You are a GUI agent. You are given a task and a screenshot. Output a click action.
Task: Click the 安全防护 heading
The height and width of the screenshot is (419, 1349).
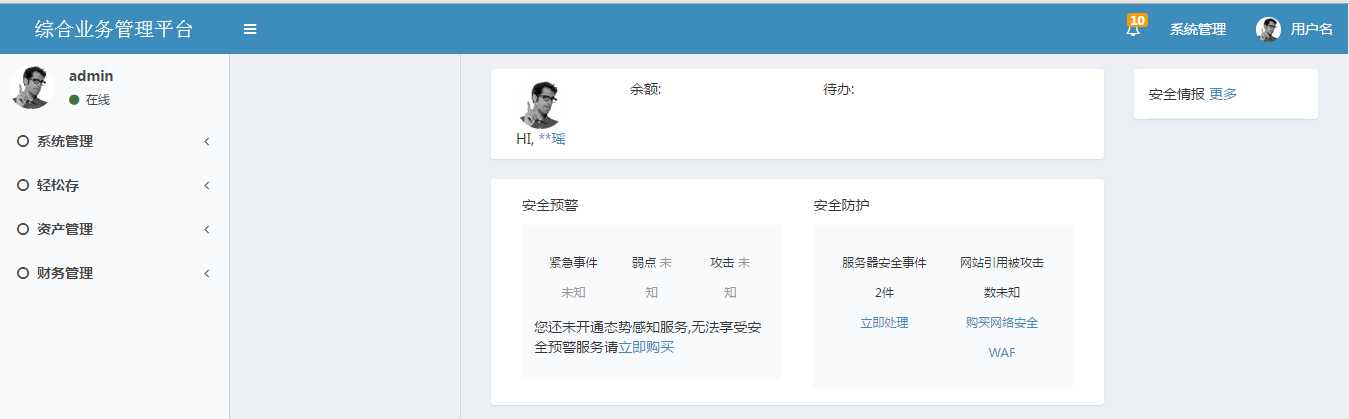[842, 205]
